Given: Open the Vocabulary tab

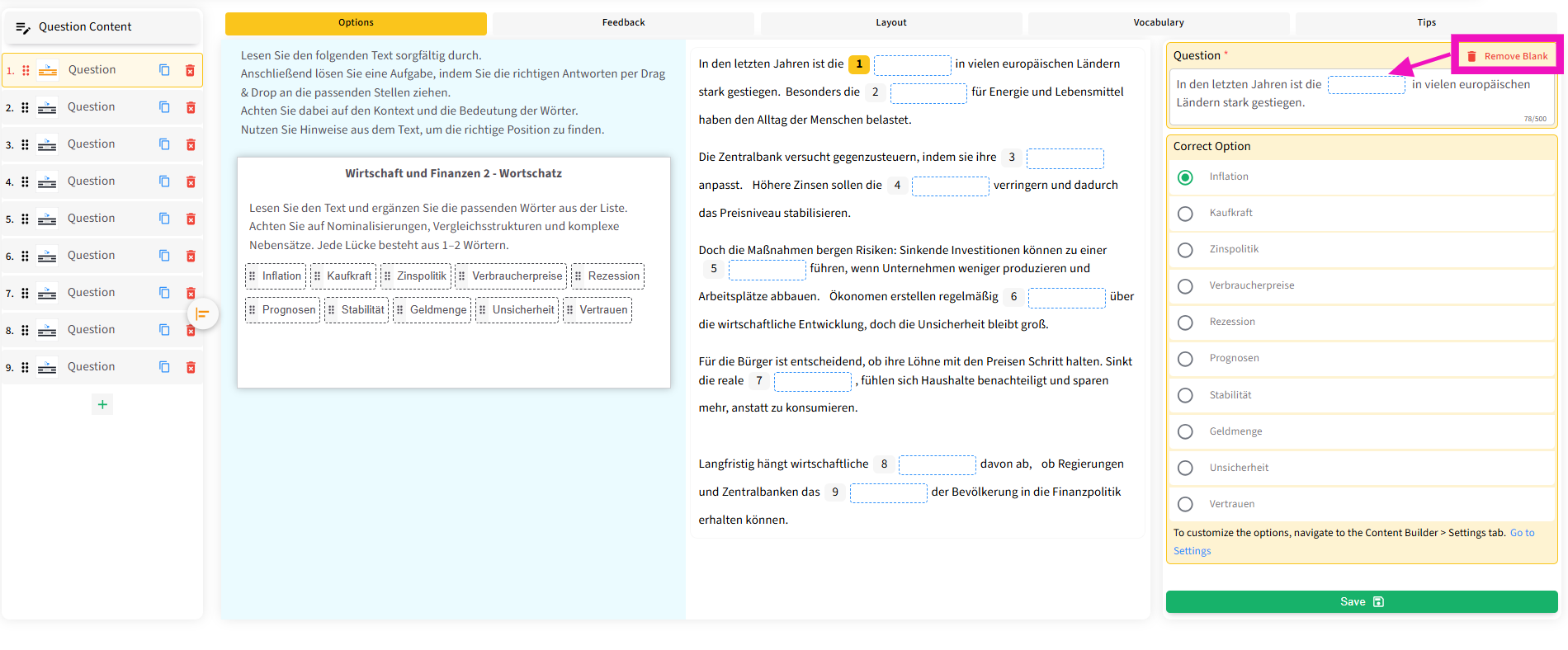Looking at the screenshot, I should coord(1158,23).
